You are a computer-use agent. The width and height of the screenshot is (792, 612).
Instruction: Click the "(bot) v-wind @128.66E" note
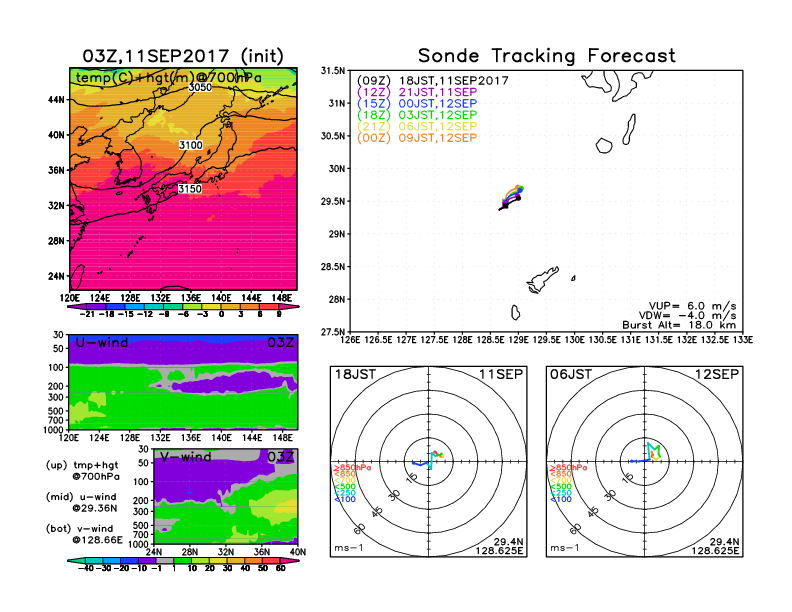84,535
